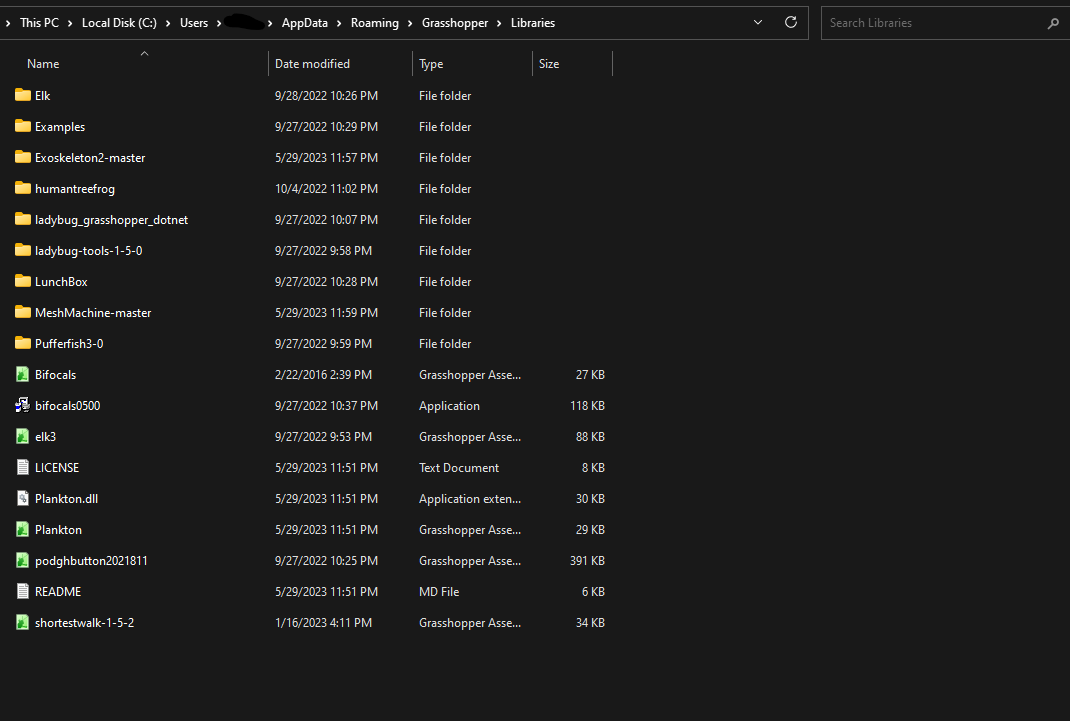Click the Exoskeleton2-master folder icon
The width and height of the screenshot is (1070, 721).
click(x=23, y=157)
